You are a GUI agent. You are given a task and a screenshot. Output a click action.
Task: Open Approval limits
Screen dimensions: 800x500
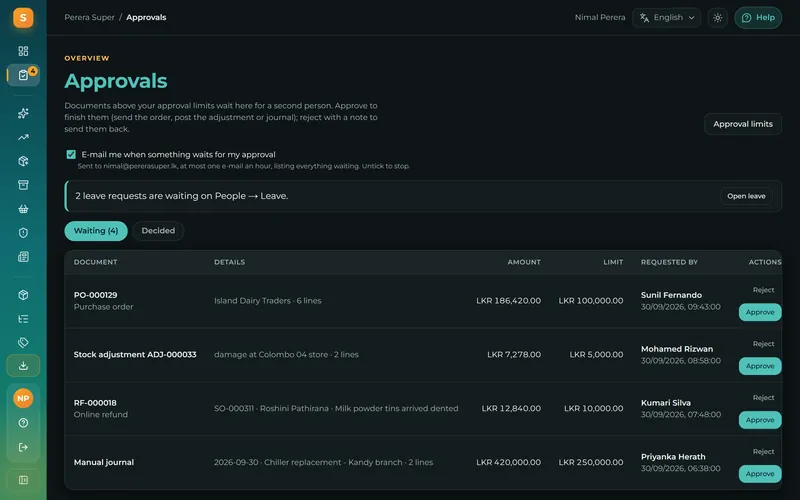click(743, 124)
